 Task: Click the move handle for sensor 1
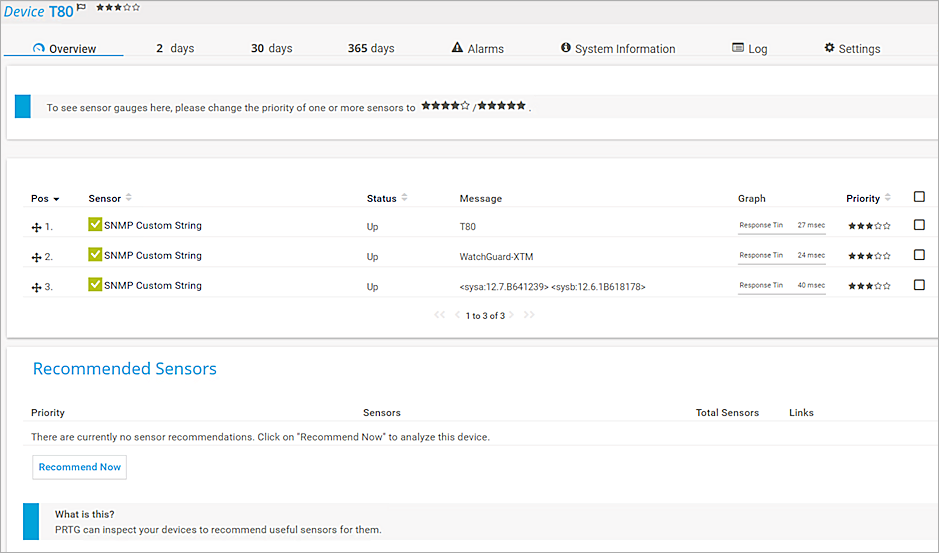36,228
